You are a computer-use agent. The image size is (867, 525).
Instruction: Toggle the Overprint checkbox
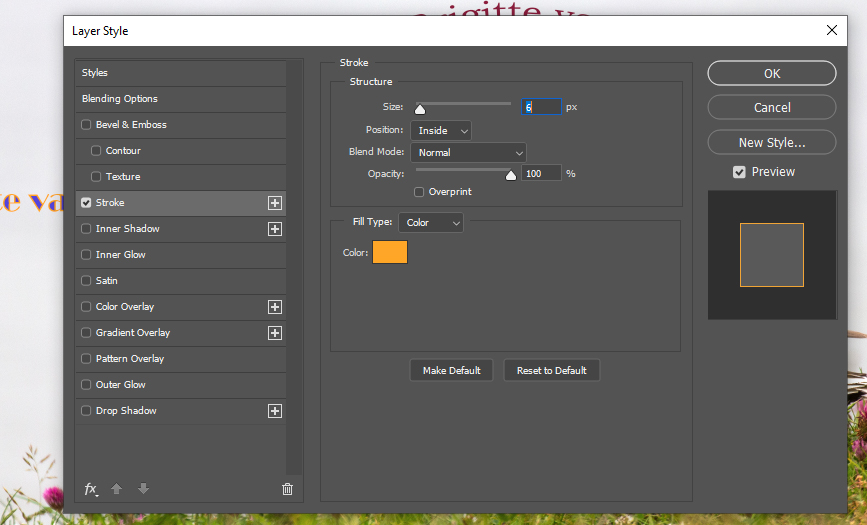tap(419, 192)
